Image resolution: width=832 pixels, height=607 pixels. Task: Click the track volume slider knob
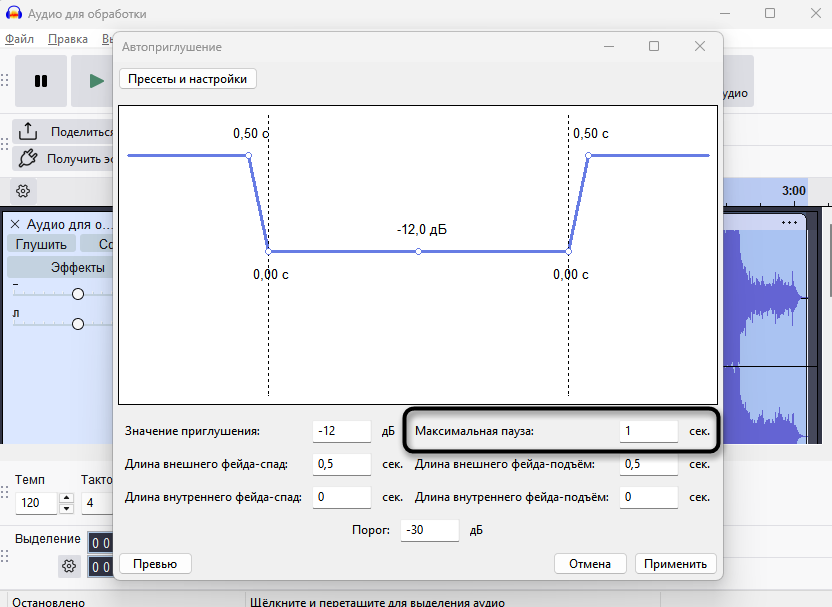click(x=78, y=294)
